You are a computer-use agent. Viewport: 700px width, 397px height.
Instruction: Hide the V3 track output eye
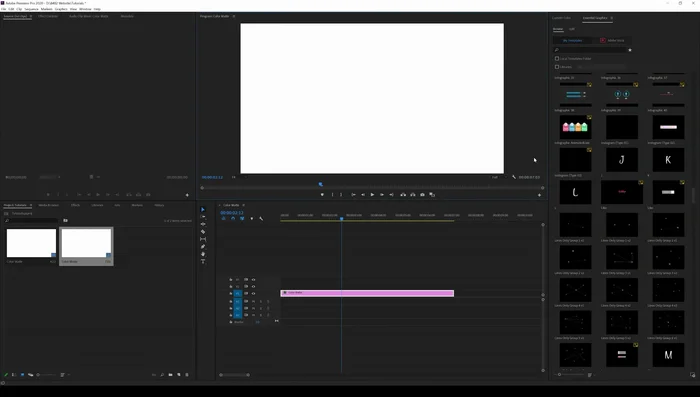coord(253,280)
